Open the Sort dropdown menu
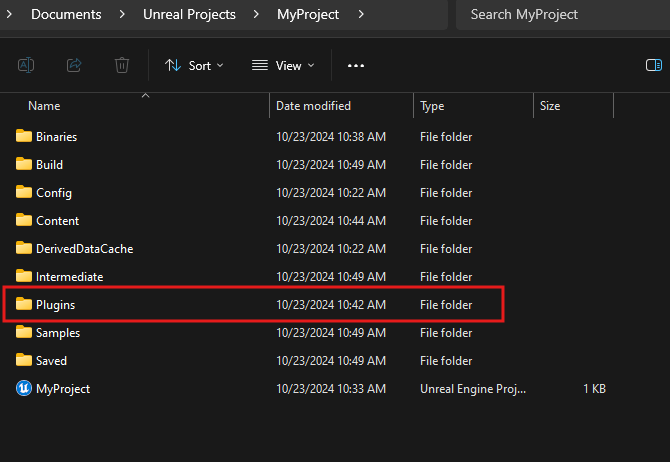 click(x=194, y=65)
